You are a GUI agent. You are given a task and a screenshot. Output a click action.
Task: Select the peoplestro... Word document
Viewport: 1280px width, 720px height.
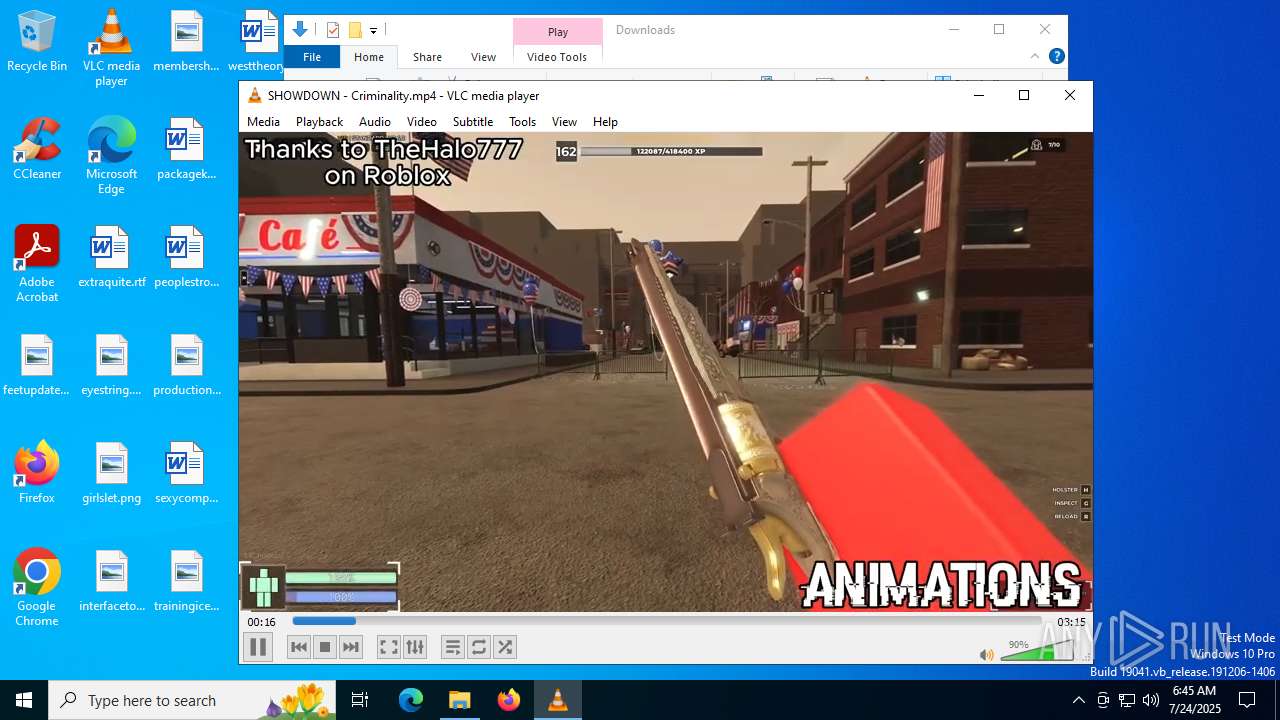186,257
